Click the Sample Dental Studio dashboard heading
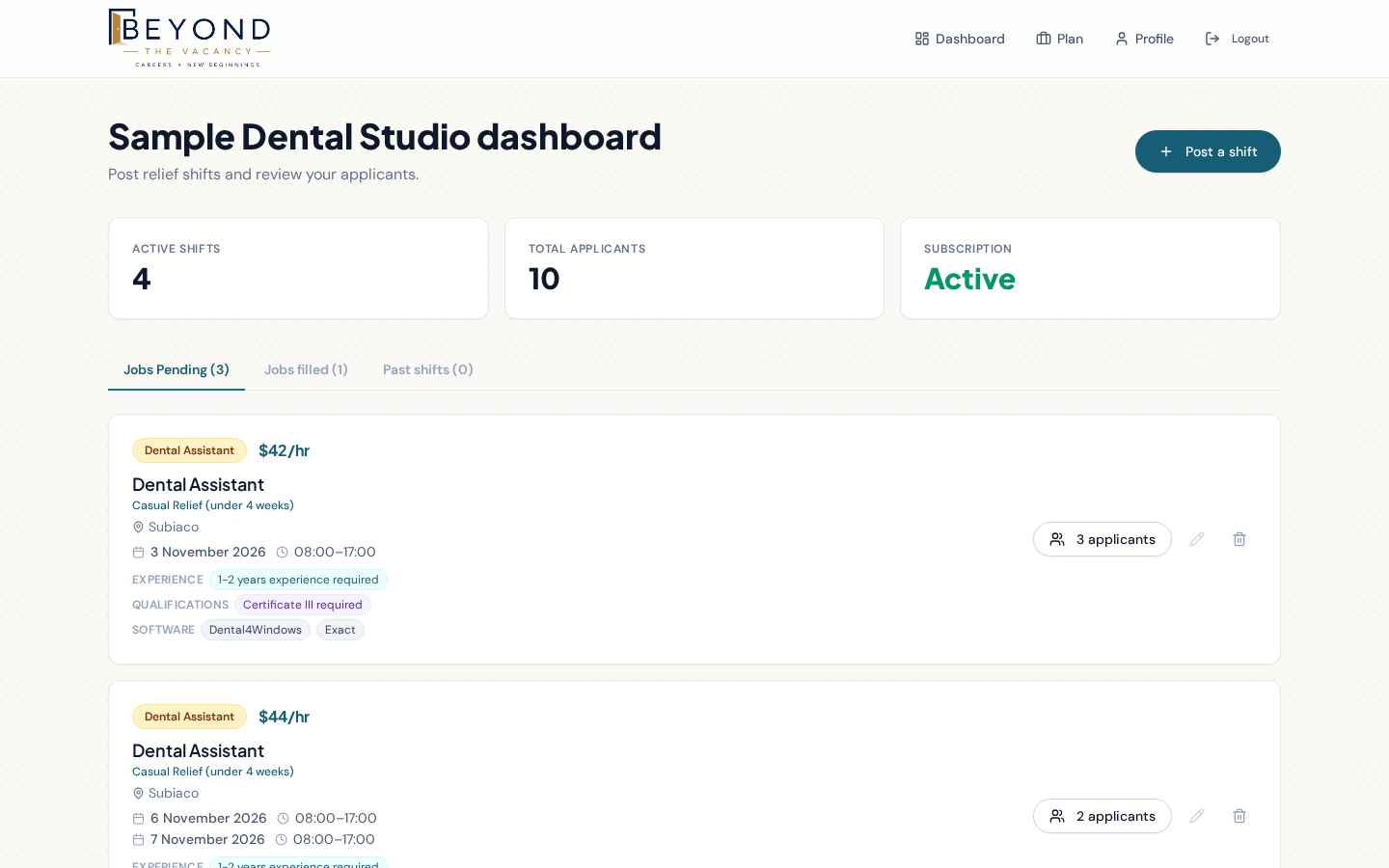1389x868 pixels. pyautogui.click(x=385, y=137)
